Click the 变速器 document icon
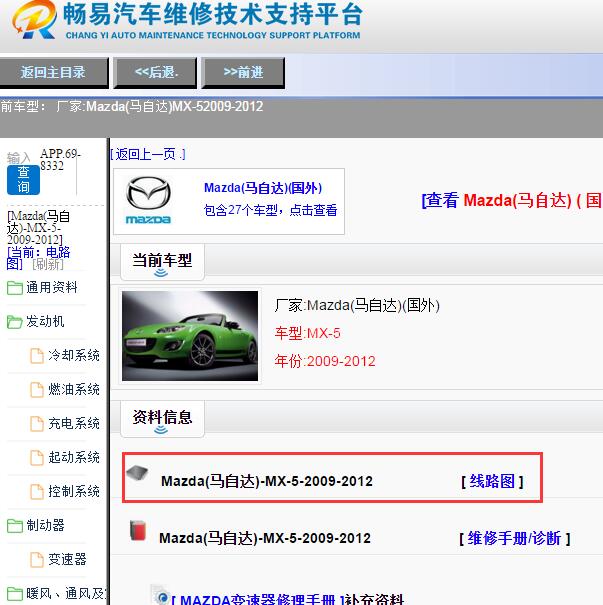Viewport: 603px width, 605px height. coord(37,559)
